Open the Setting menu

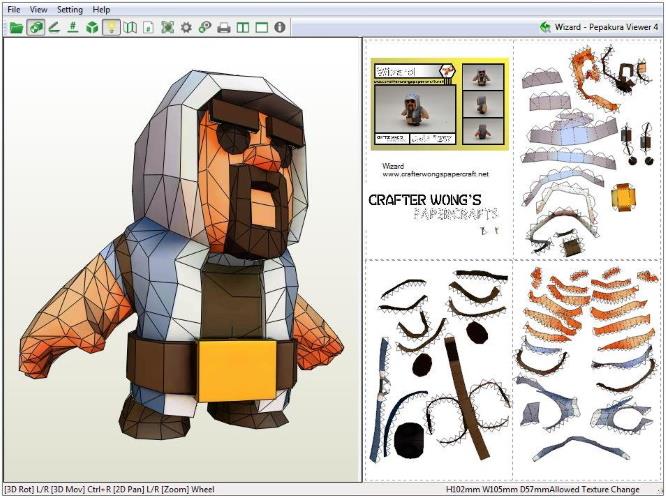[70, 9]
